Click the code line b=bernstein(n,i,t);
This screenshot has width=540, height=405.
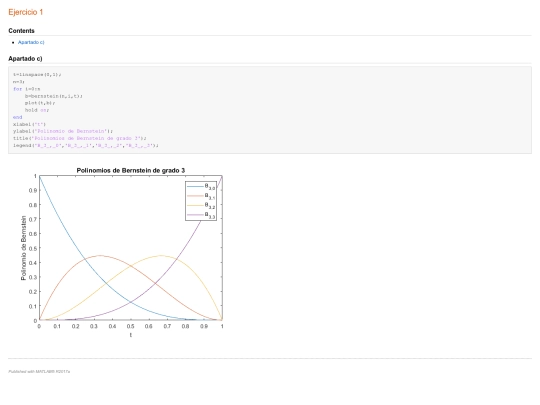[53, 96]
